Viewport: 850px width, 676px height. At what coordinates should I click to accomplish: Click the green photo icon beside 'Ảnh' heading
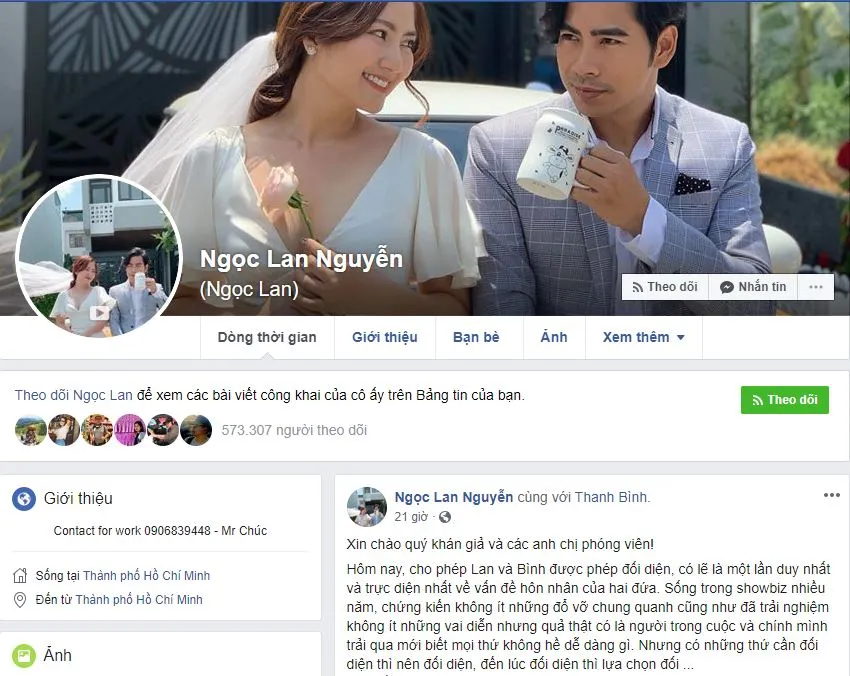[24, 656]
